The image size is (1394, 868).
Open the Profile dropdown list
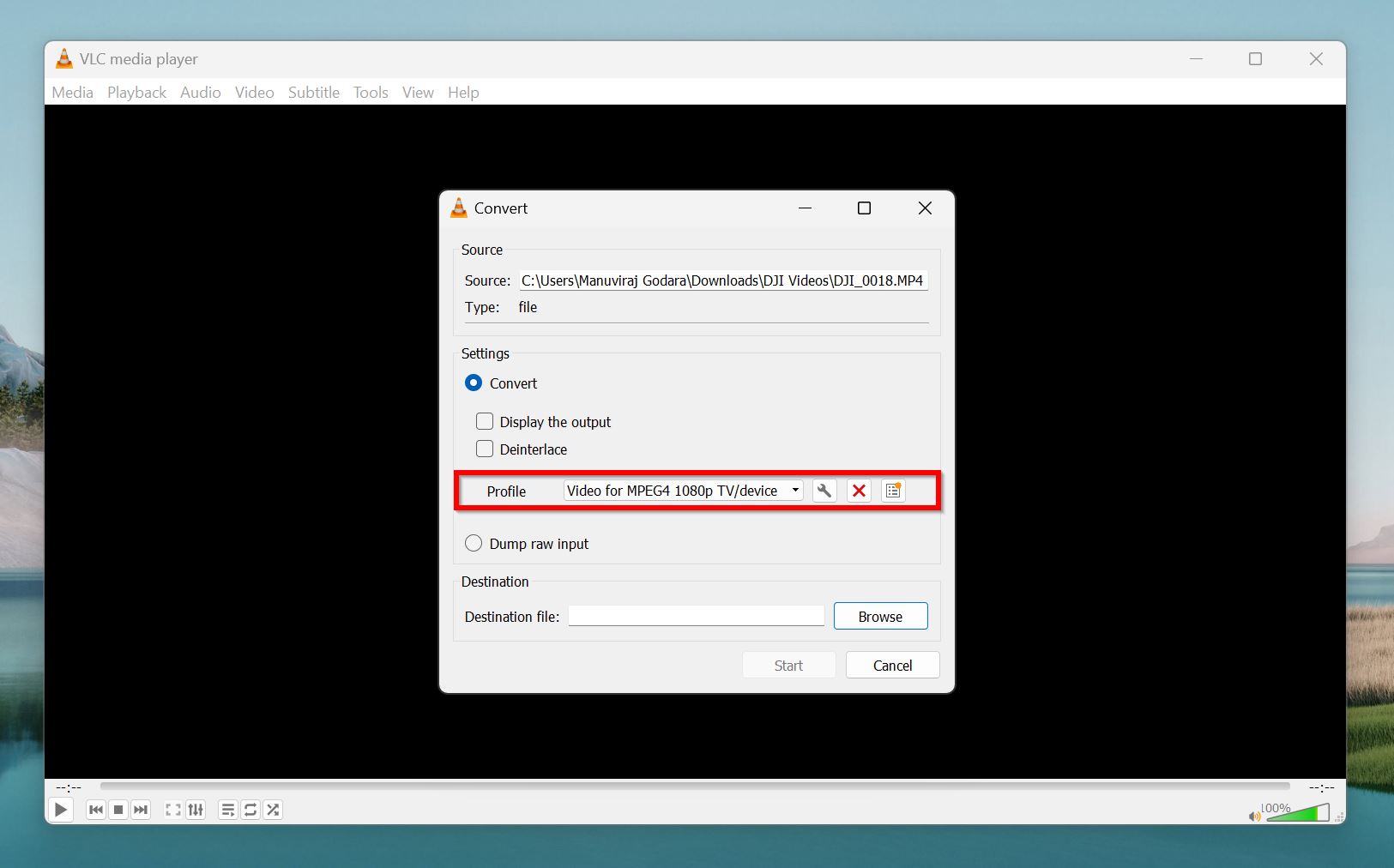click(x=683, y=491)
